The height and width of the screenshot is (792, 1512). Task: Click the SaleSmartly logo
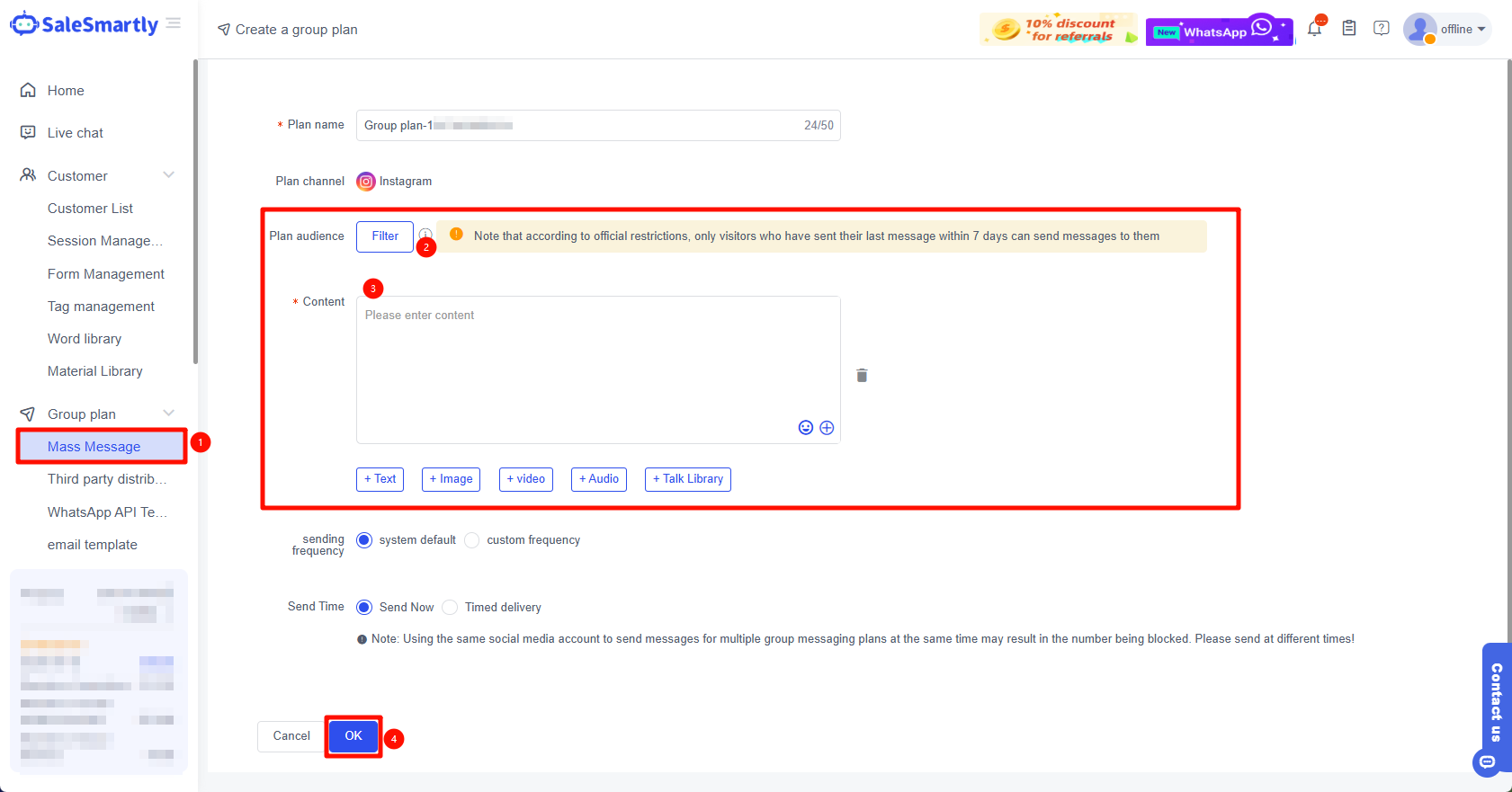[x=84, y=24]
